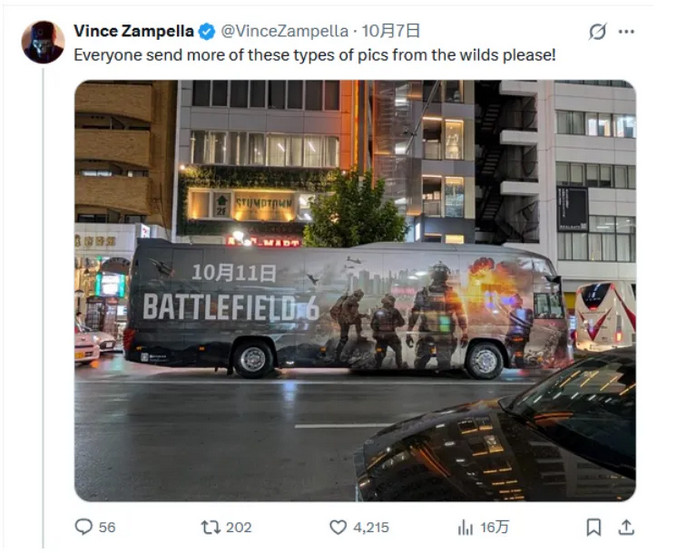Open the @VinceZampella handle link
The image size is (677, 553).
click(x=285, y=31)
